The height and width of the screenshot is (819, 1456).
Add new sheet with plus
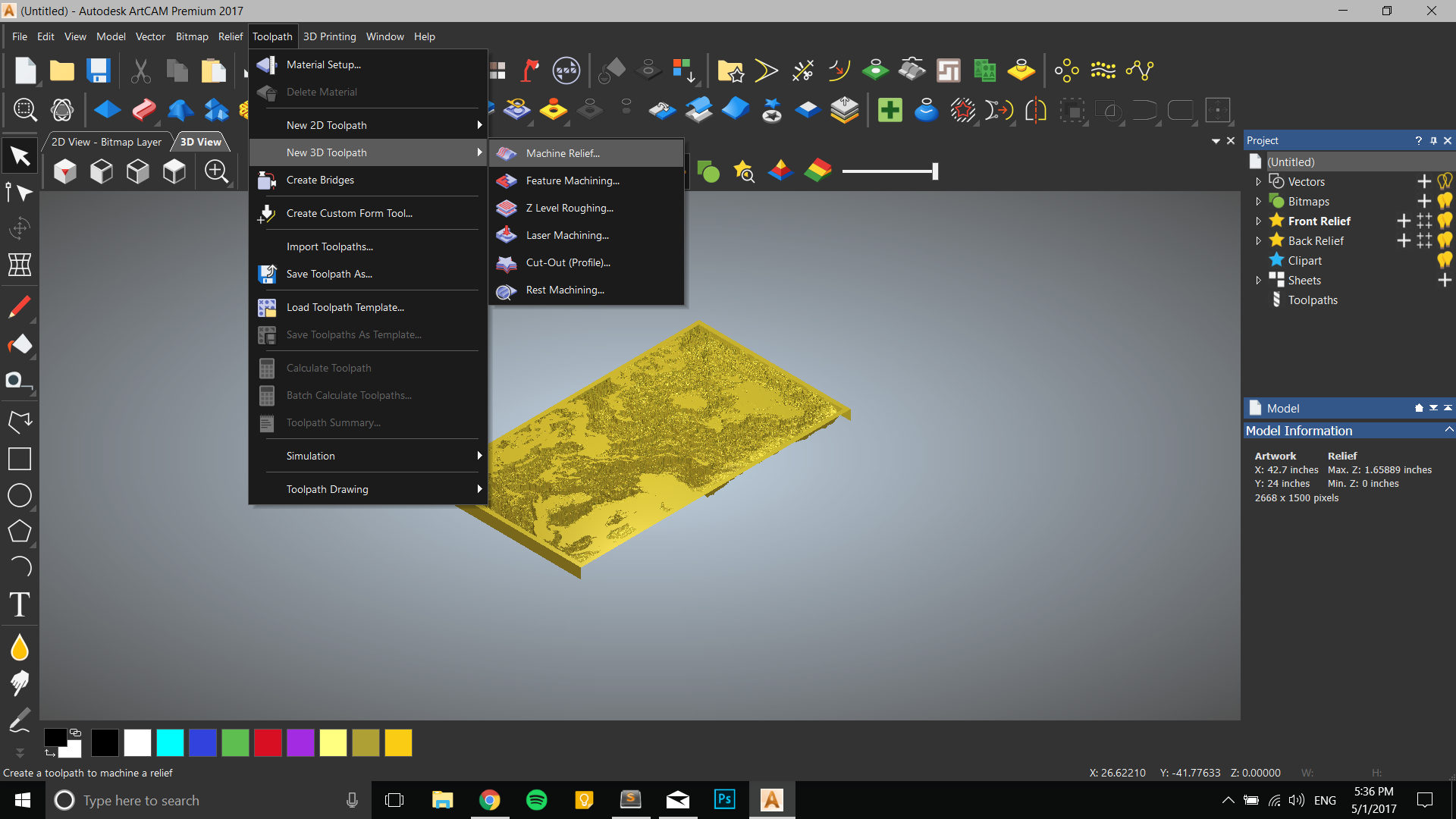point(1445,280)
